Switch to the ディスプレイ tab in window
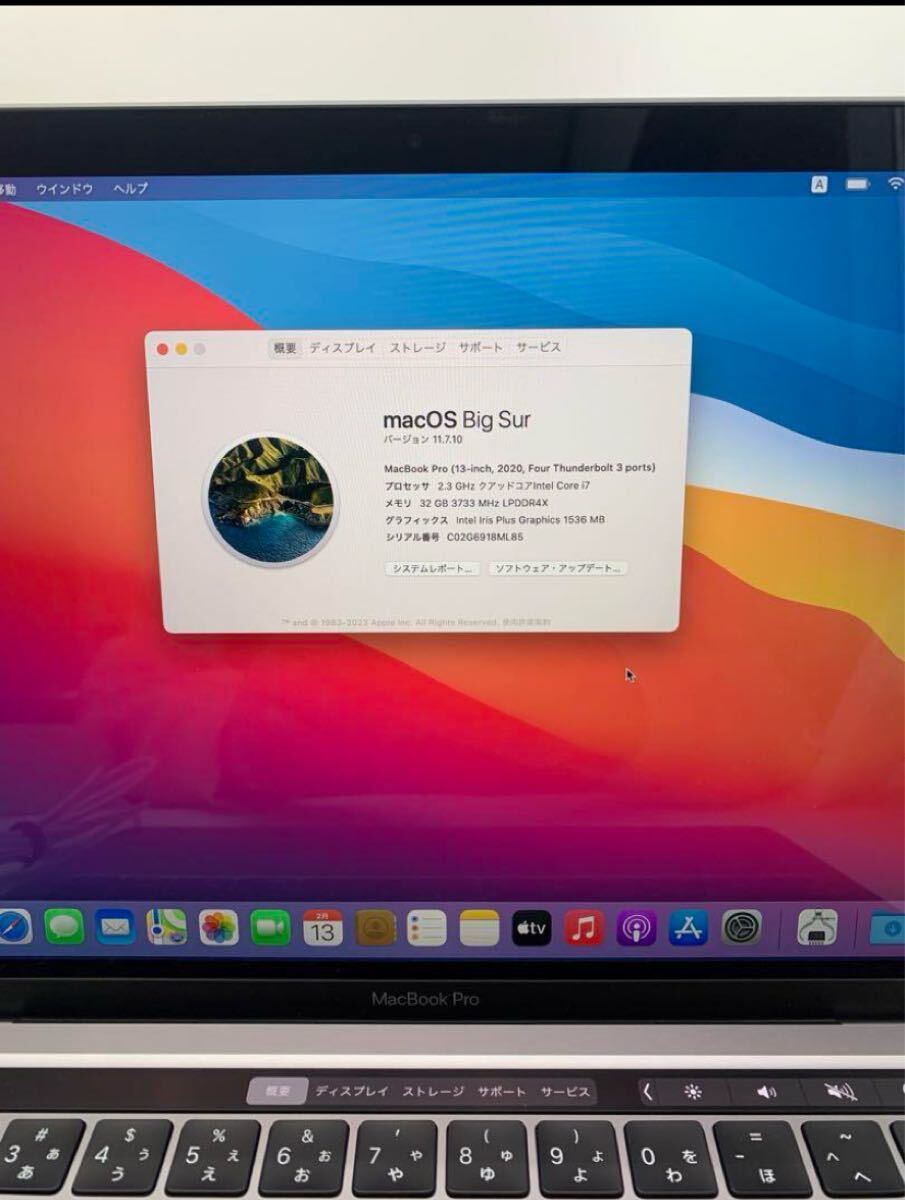Image resolution: width=905 pixels, height=1200 pixels. click(x=342, y=348)
